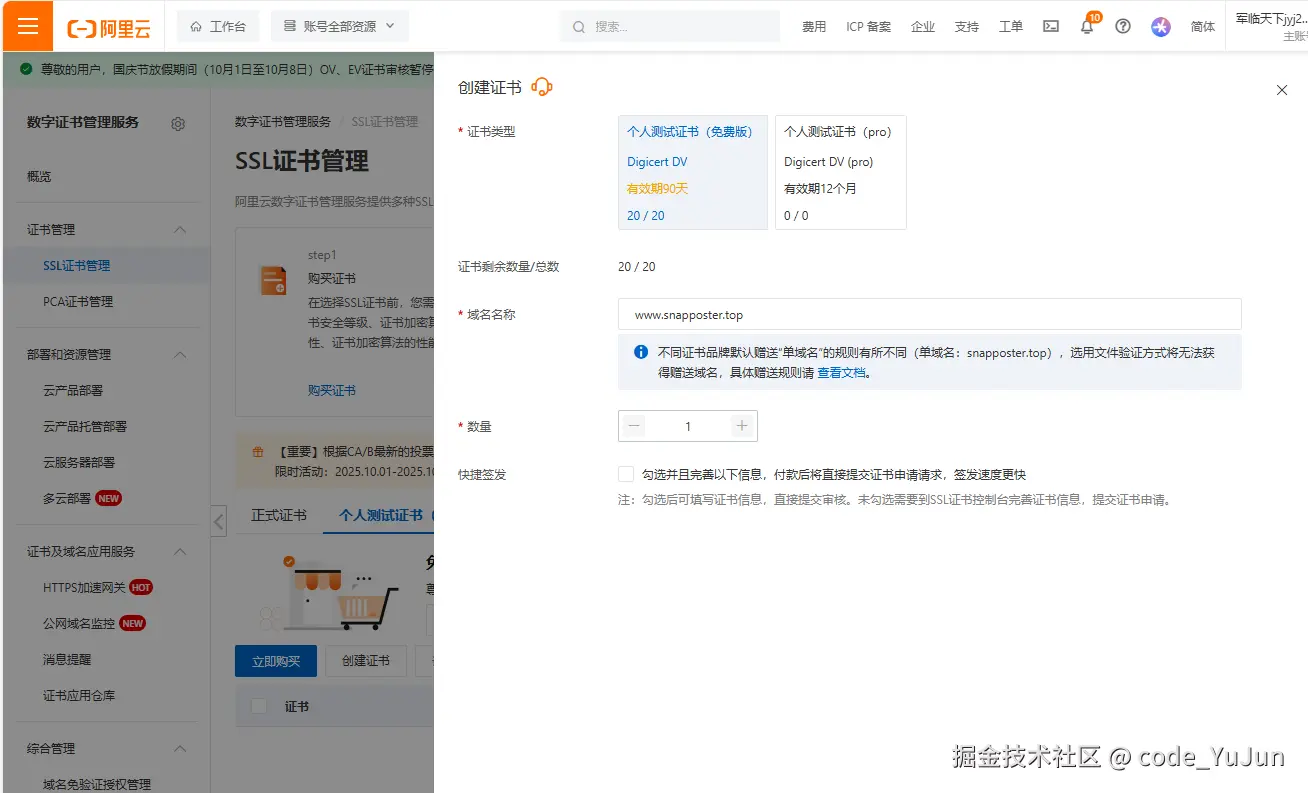Viewport: 1308px width, 793px height.
Task: Collapse the 证书及域名应用服务 group
Action: coord(180,552)
